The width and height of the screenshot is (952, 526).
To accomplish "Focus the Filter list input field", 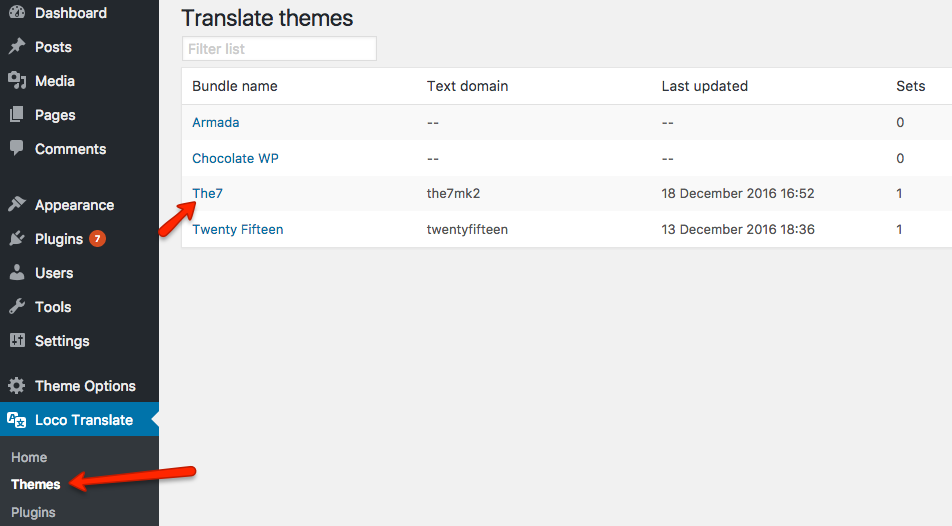I will (x=279, y=49).
